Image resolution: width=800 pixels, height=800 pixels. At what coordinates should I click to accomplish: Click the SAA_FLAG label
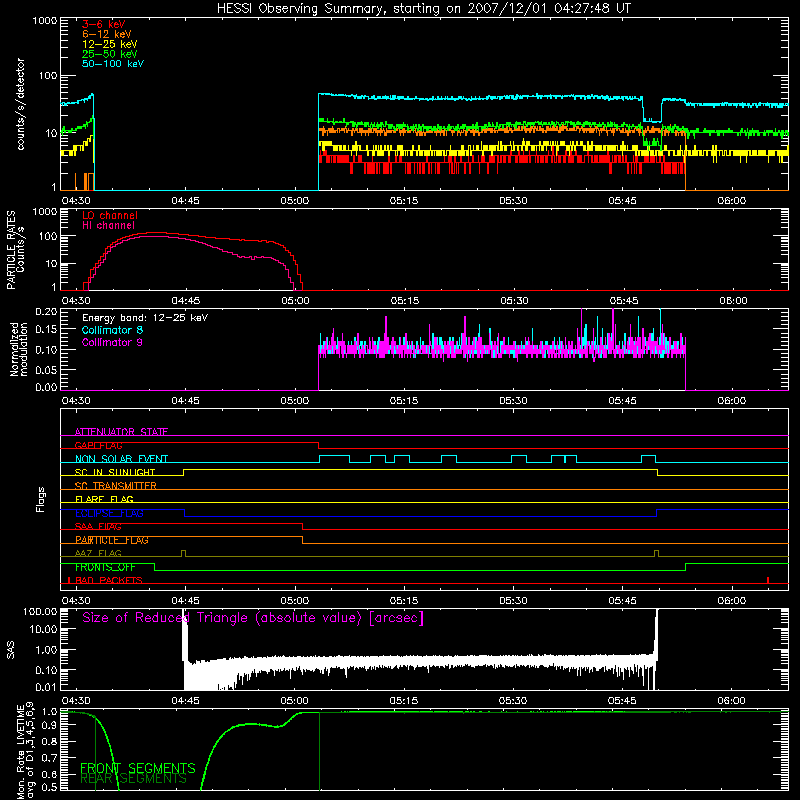click(98, 527)
